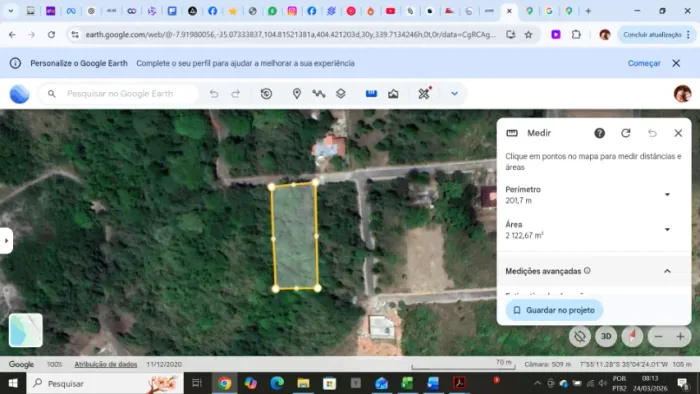Restart measurement in the Medir panel
700x394 pixels.
625,133
